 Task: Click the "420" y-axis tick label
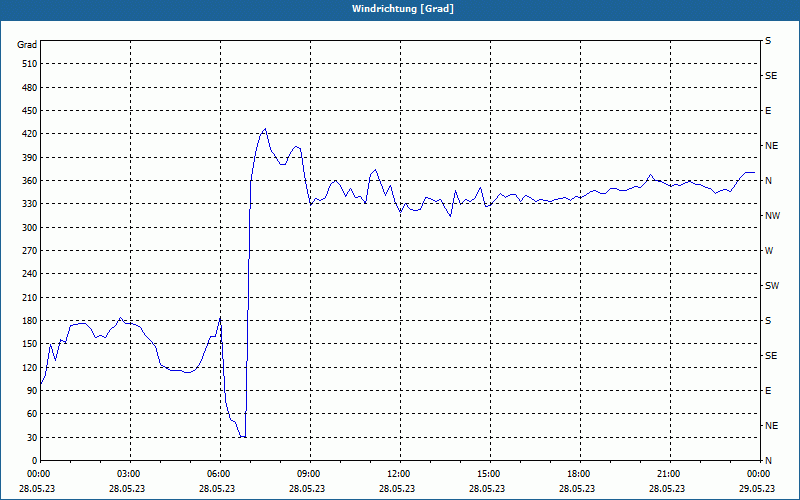click(x=30, y=134)
